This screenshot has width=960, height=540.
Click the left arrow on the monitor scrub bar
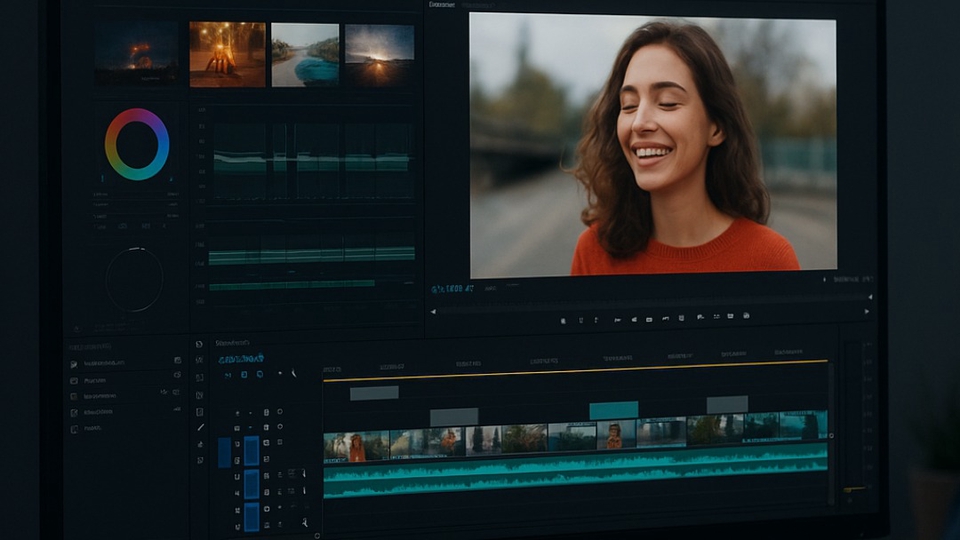click(x=433, y=312)
